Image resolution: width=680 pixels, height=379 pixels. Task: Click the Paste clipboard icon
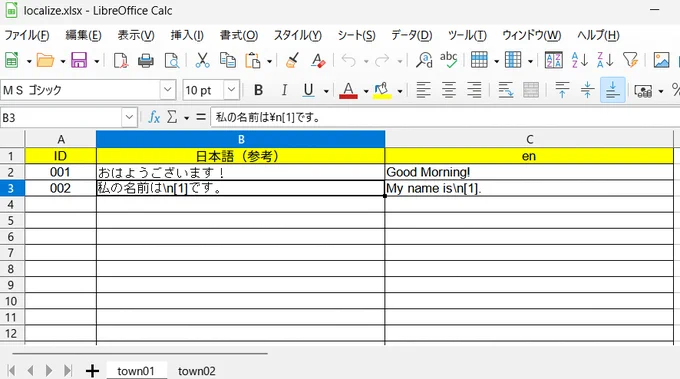253,60
